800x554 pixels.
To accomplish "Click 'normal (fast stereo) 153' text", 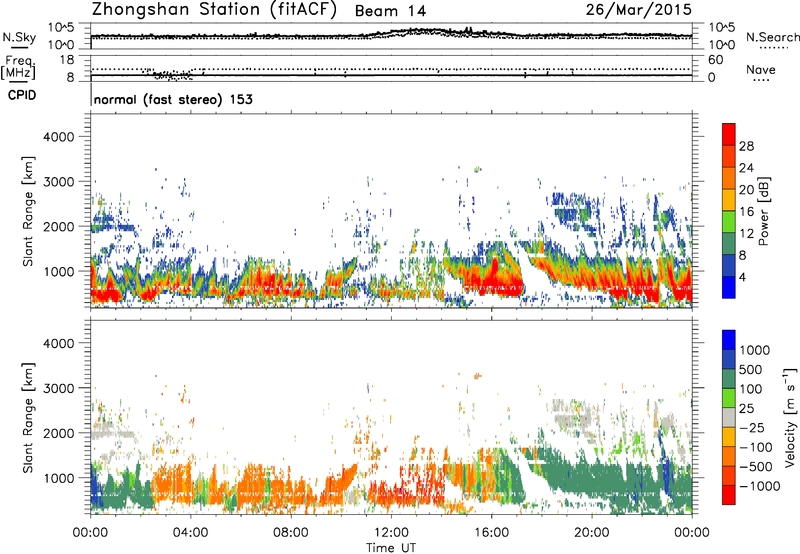I will point(173,99).
